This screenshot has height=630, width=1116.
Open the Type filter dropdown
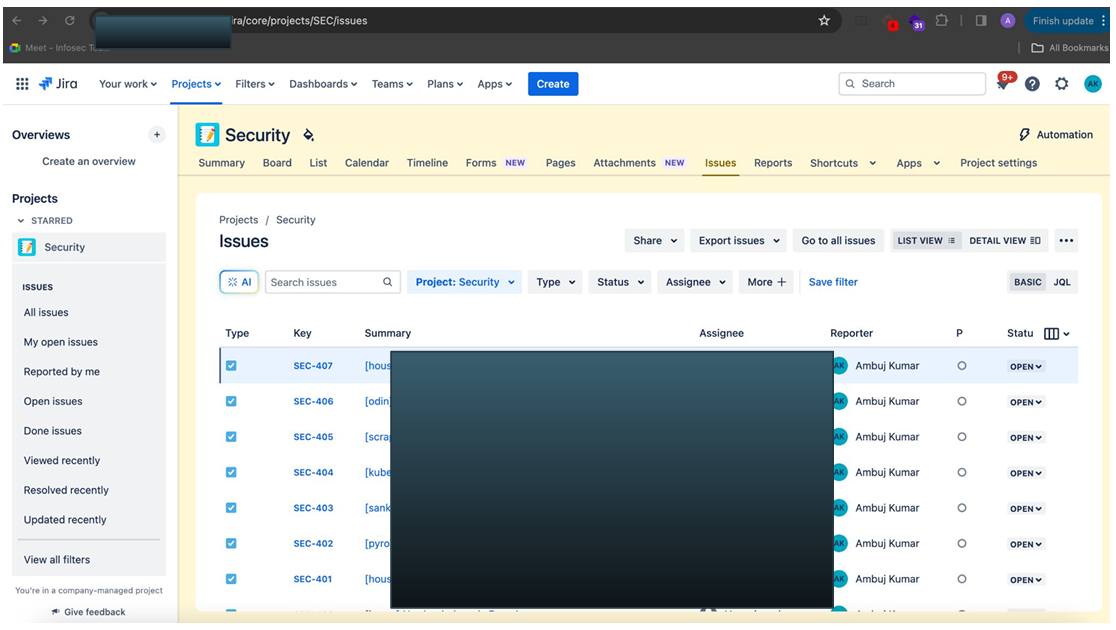pos(555,282)
